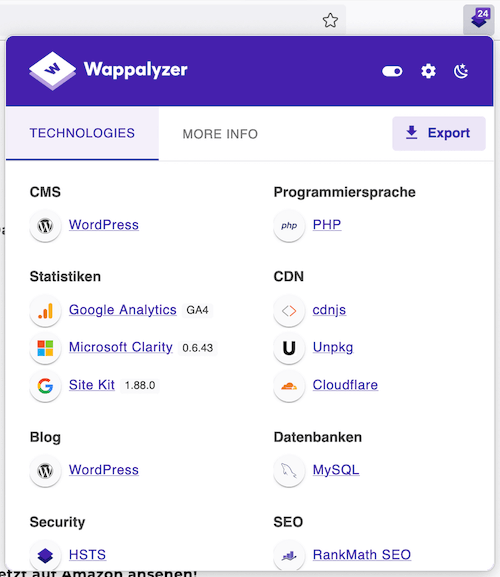Click the MySQL dolphin icon
The image size is (500, 577).
click(x=289, y=471)
